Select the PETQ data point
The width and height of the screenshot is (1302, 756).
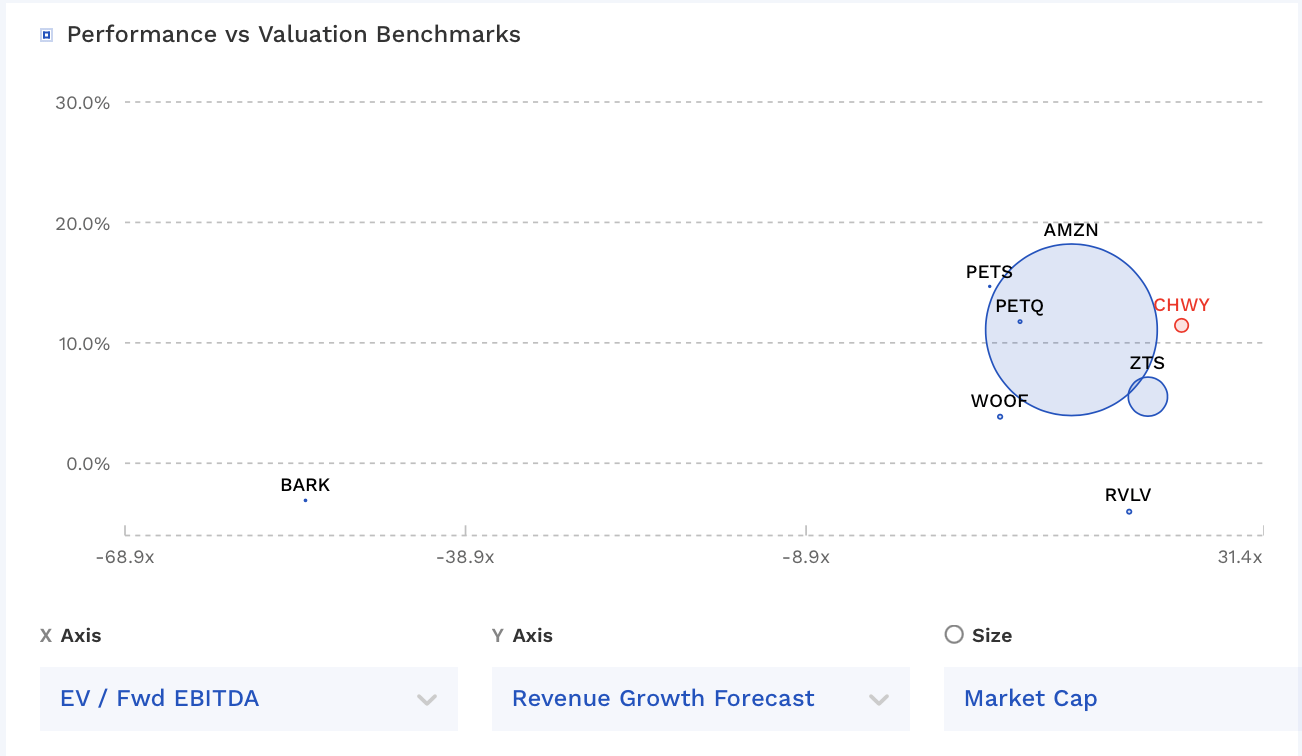[1019, 321]
